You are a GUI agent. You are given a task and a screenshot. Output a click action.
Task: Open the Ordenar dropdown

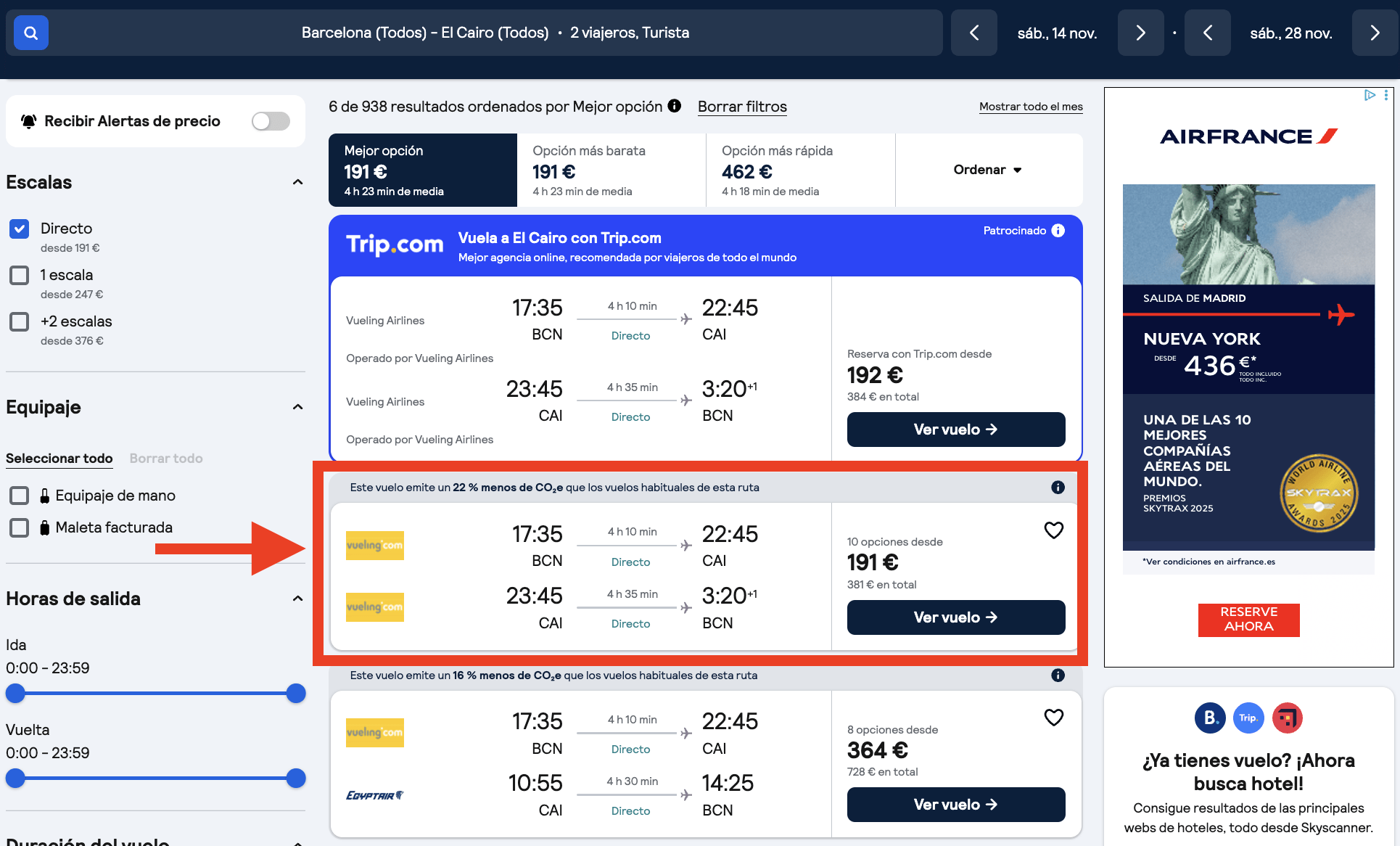(988, 170)
